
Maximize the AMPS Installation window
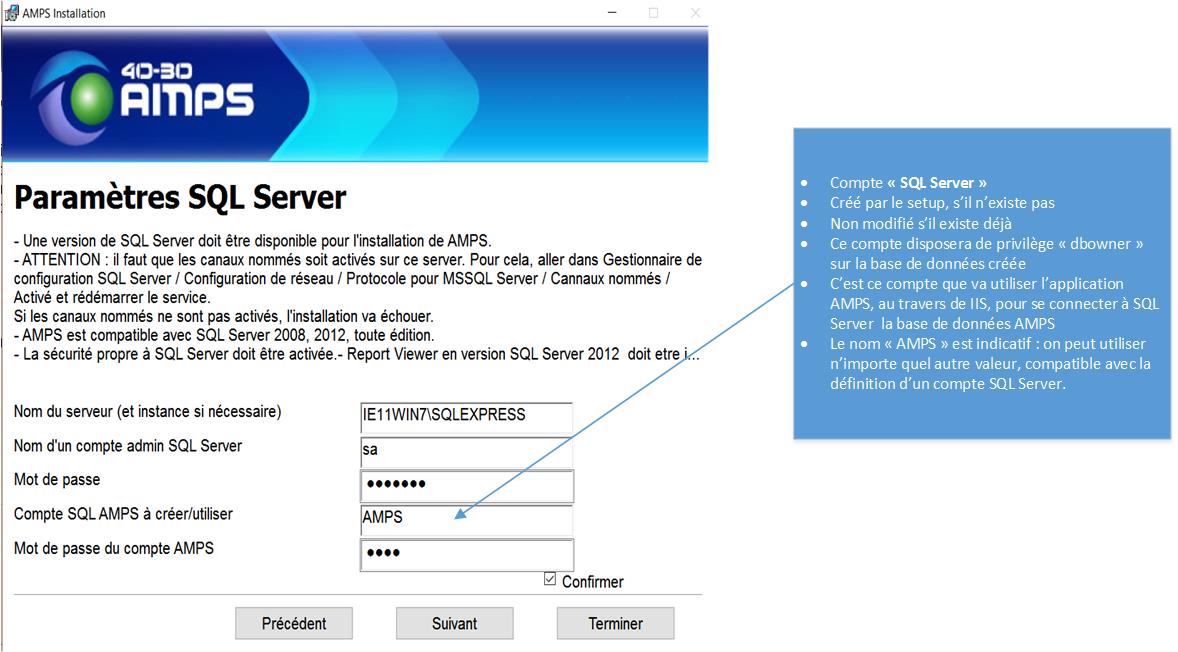653,13
